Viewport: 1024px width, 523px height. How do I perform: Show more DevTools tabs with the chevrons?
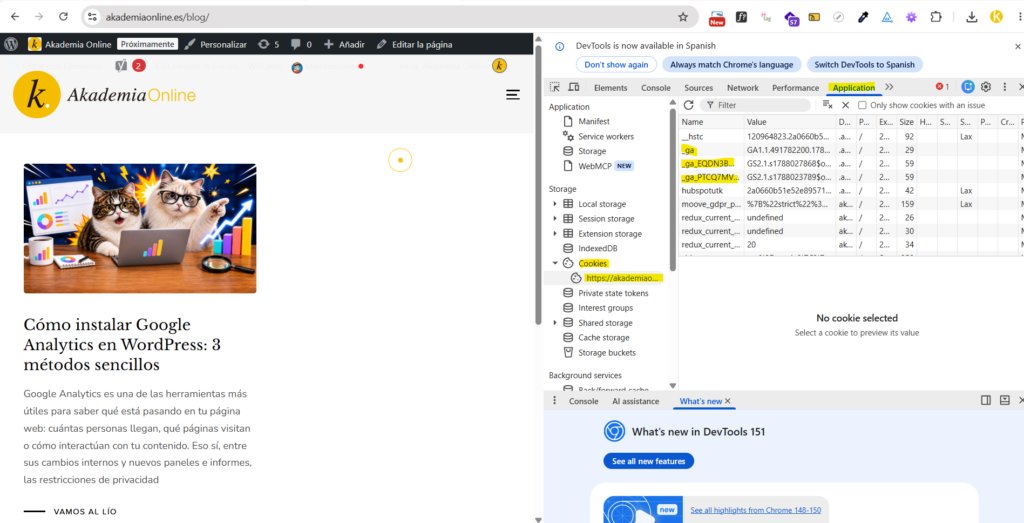[x=889, y=87]
